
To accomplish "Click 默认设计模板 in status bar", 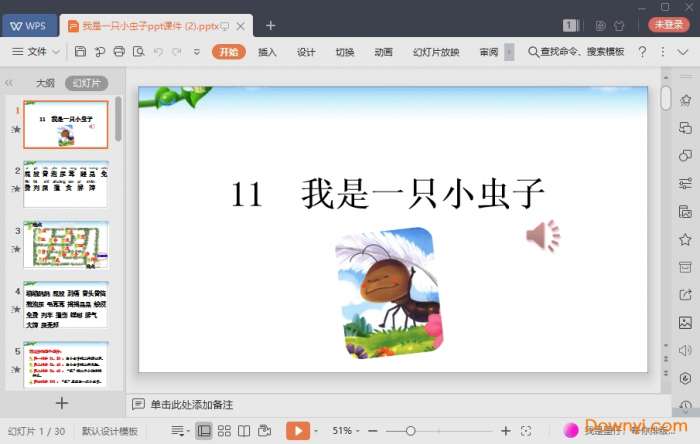I will click(x=110, y=431).
